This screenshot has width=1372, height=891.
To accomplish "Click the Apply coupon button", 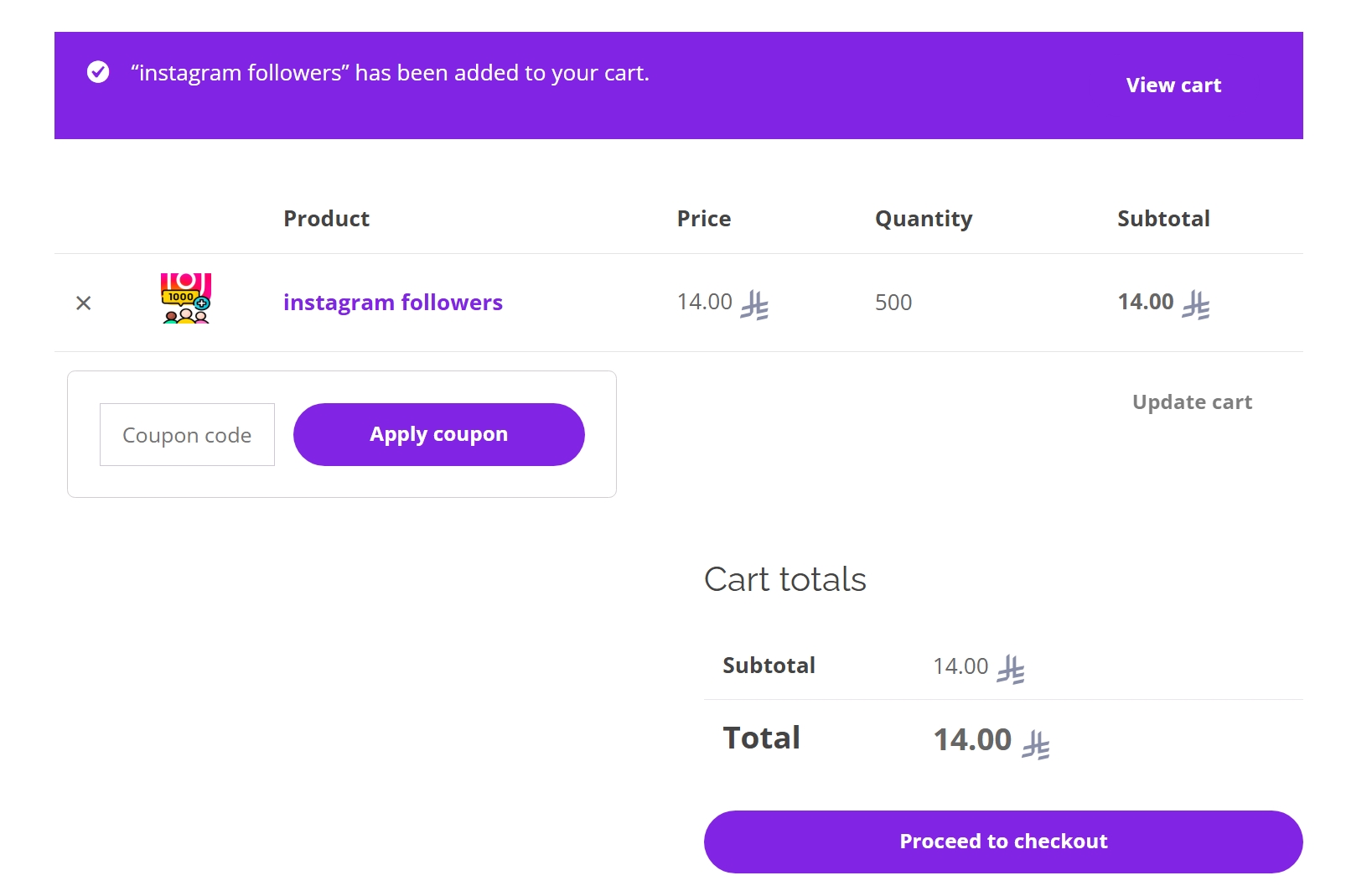I will (x=439, y=434).
